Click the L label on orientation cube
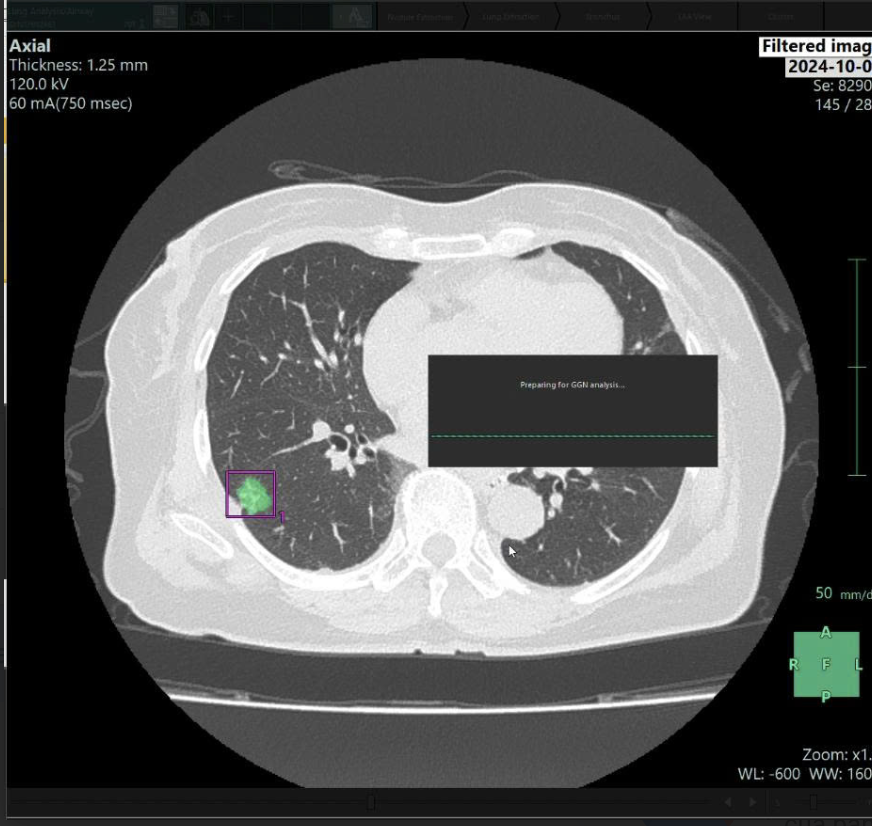872x826 pixels. pyautogui.click(x=858, y=665)
